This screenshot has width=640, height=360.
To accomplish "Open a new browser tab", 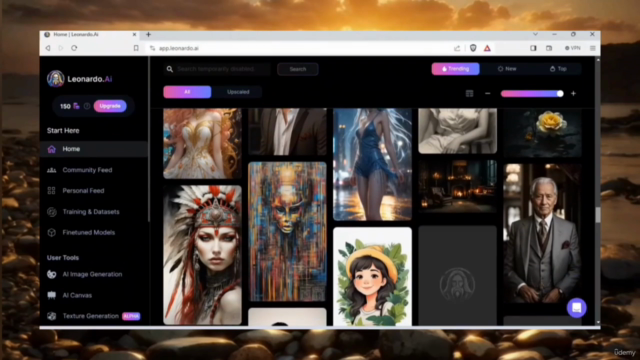I will point(148,35).
